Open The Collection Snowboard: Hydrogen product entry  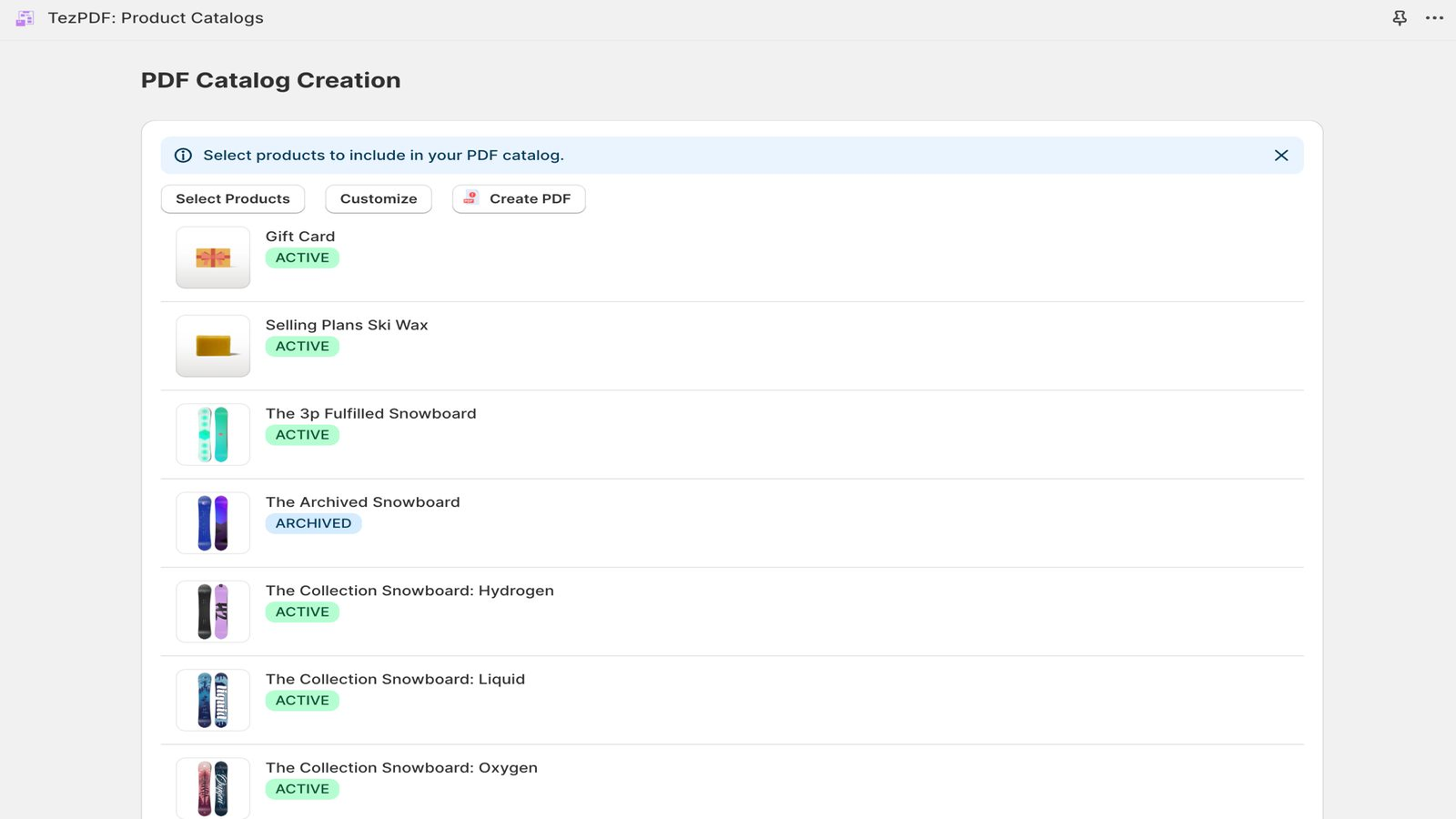click(409, 591)
